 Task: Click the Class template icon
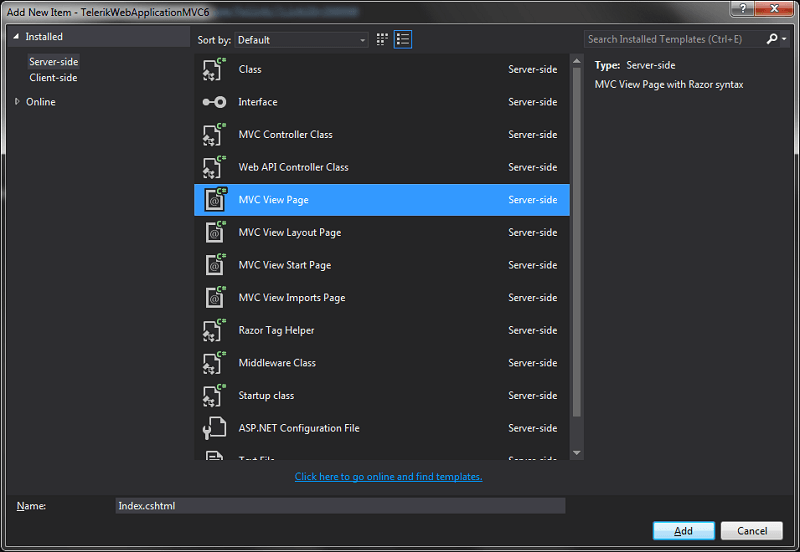(x=214, y=69)
